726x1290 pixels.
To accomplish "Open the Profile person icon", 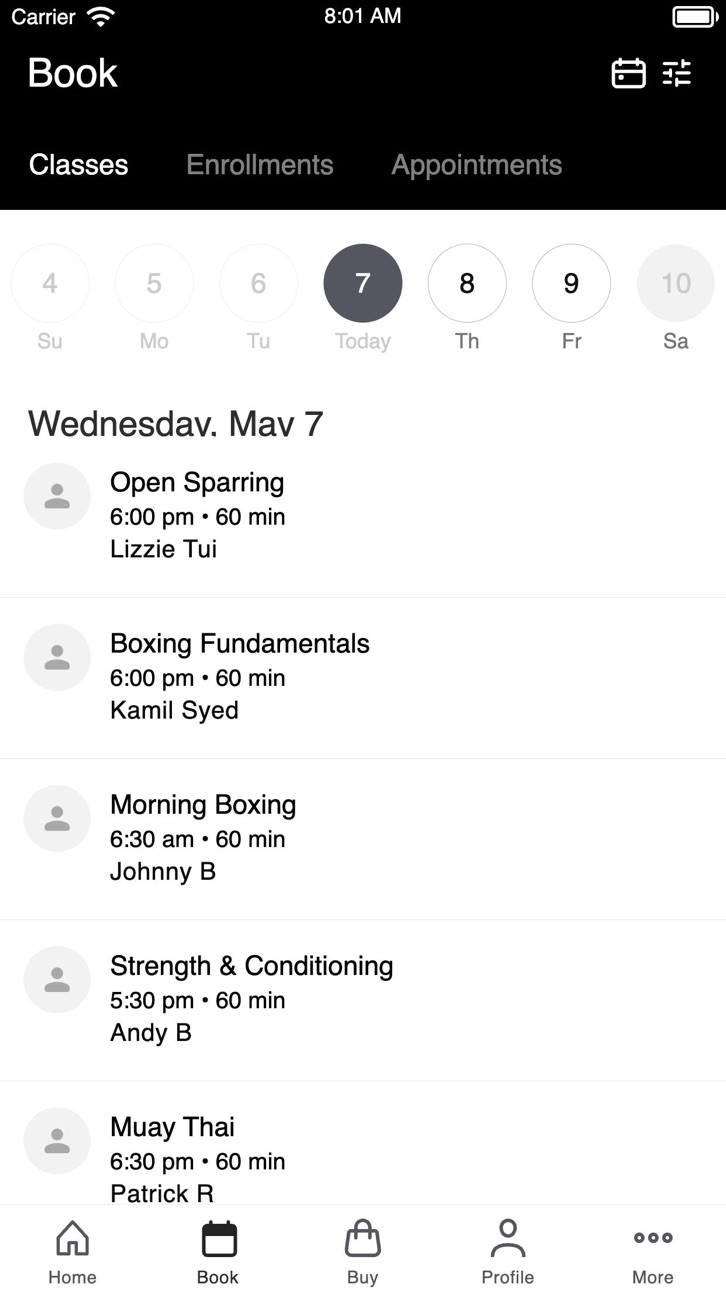I will tap(508, 1238).
